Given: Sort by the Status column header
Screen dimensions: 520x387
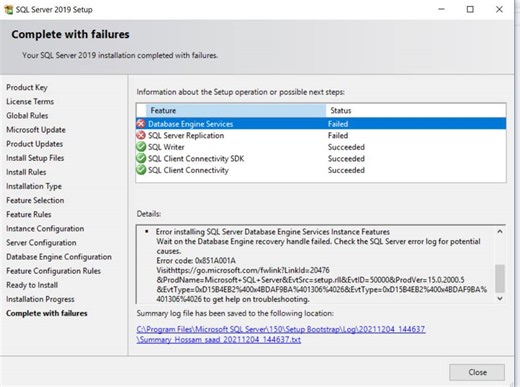Looking at the screenshot, I should coord(416,110).
